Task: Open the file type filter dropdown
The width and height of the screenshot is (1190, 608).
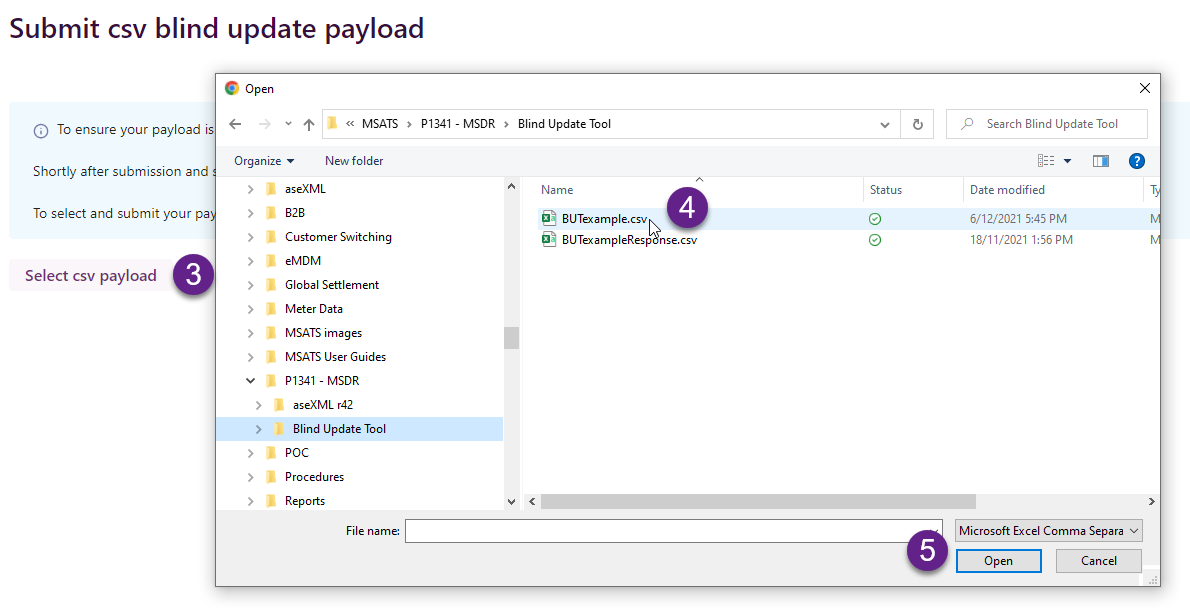Action: (x=1048, y=531)
